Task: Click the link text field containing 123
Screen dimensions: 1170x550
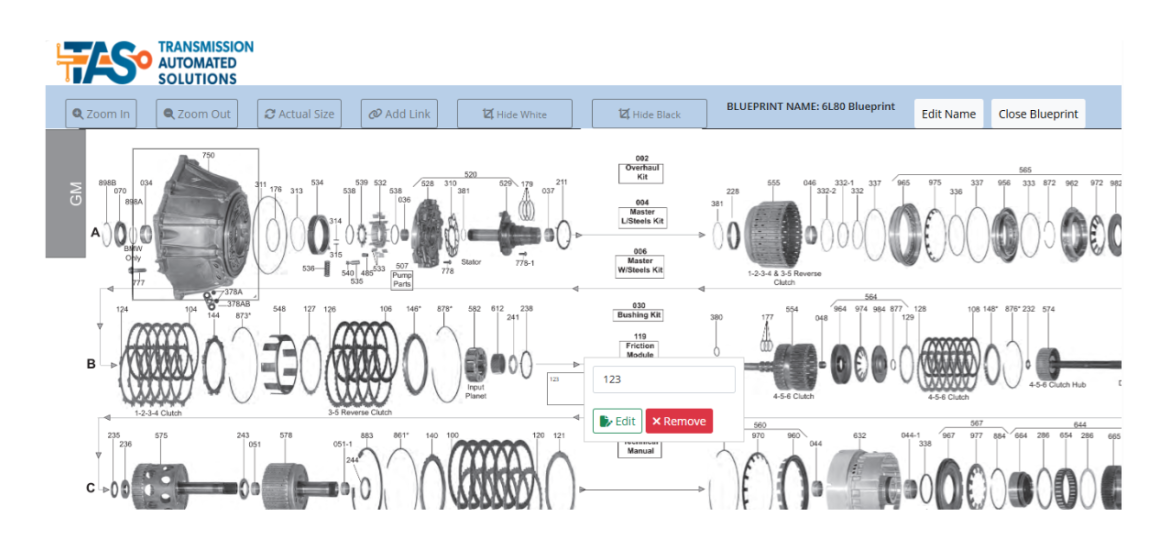Action: coord(664,380)
